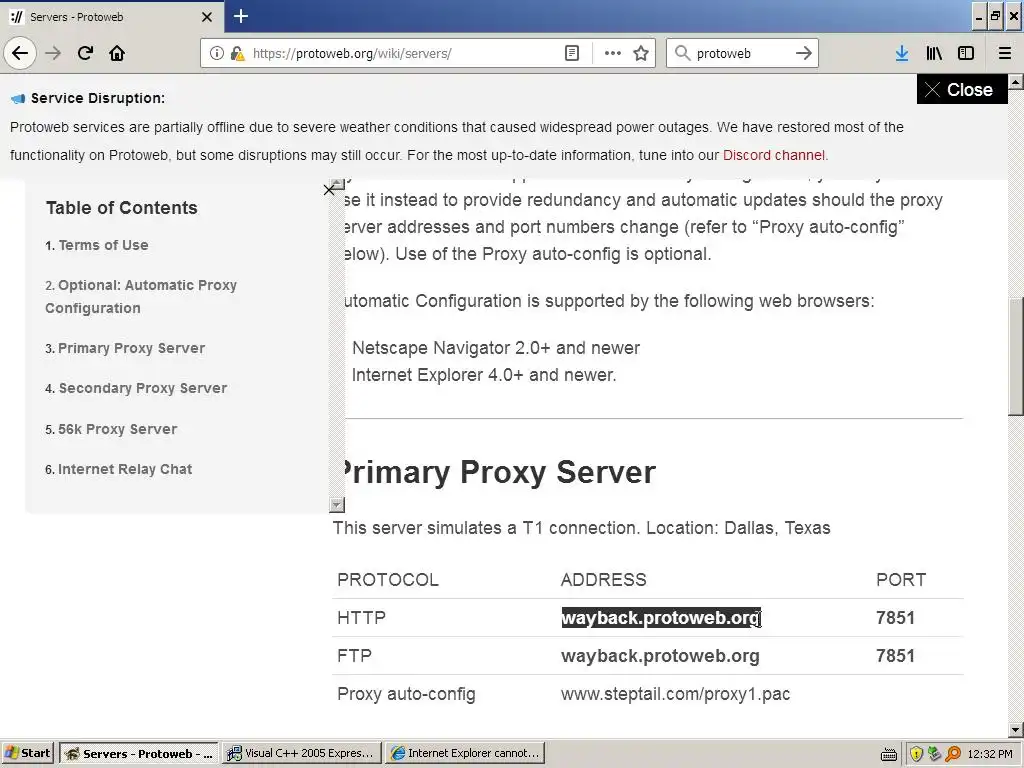Screen dimensions: 1024x768
Task: Click the 12:32 PM clock
Action: [990, 754]
